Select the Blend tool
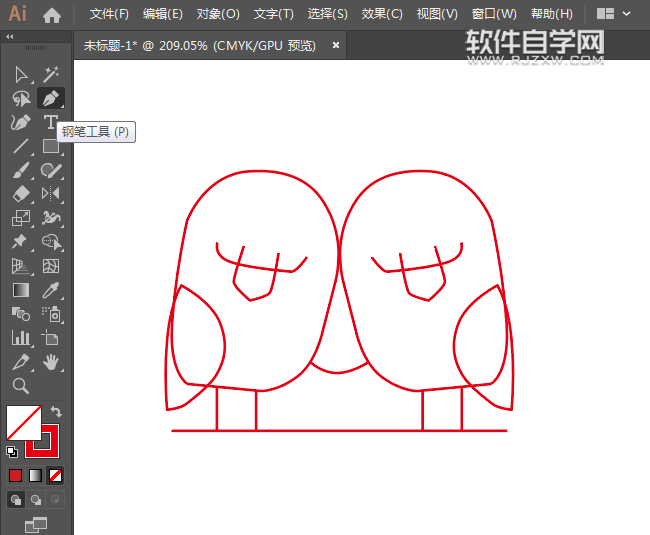 tap(21, 314)
